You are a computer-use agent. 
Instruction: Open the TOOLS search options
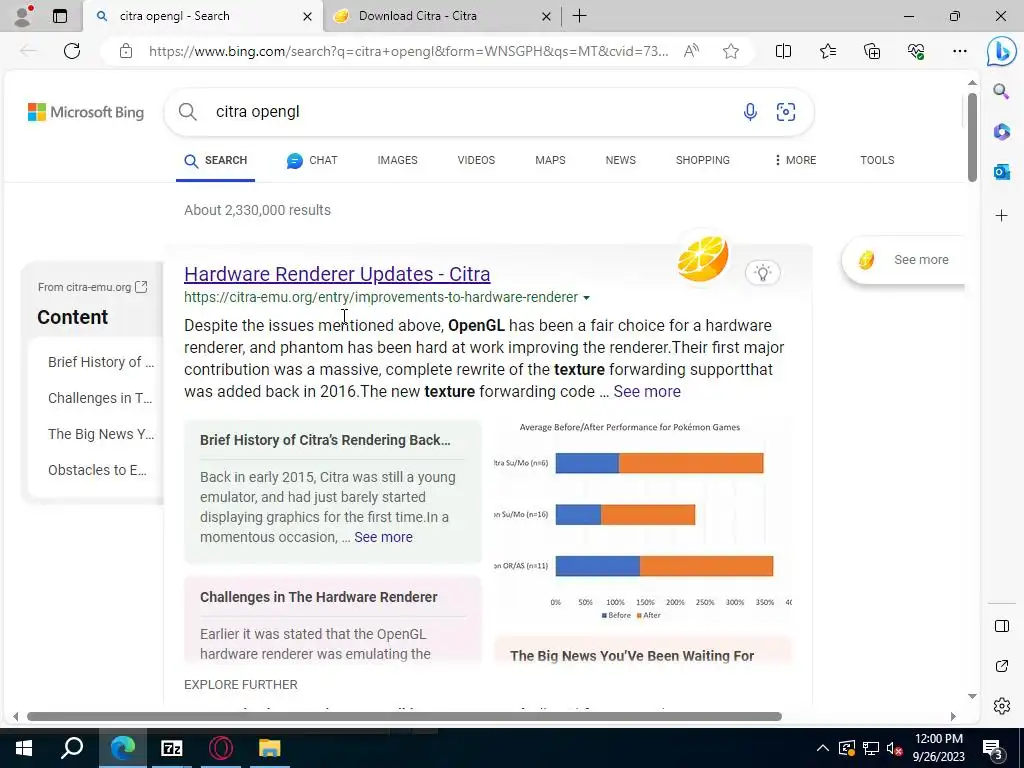point(877,160)
